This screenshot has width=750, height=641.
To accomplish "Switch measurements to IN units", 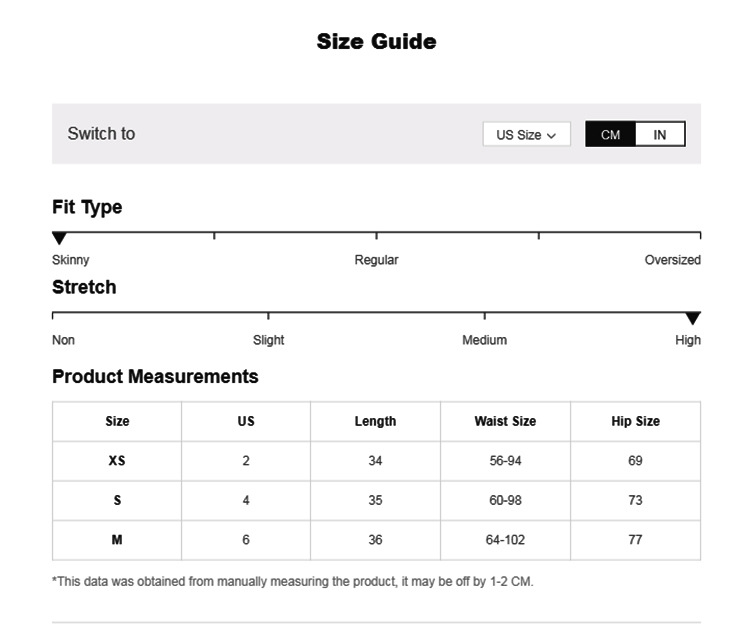I will coord(660,135).
